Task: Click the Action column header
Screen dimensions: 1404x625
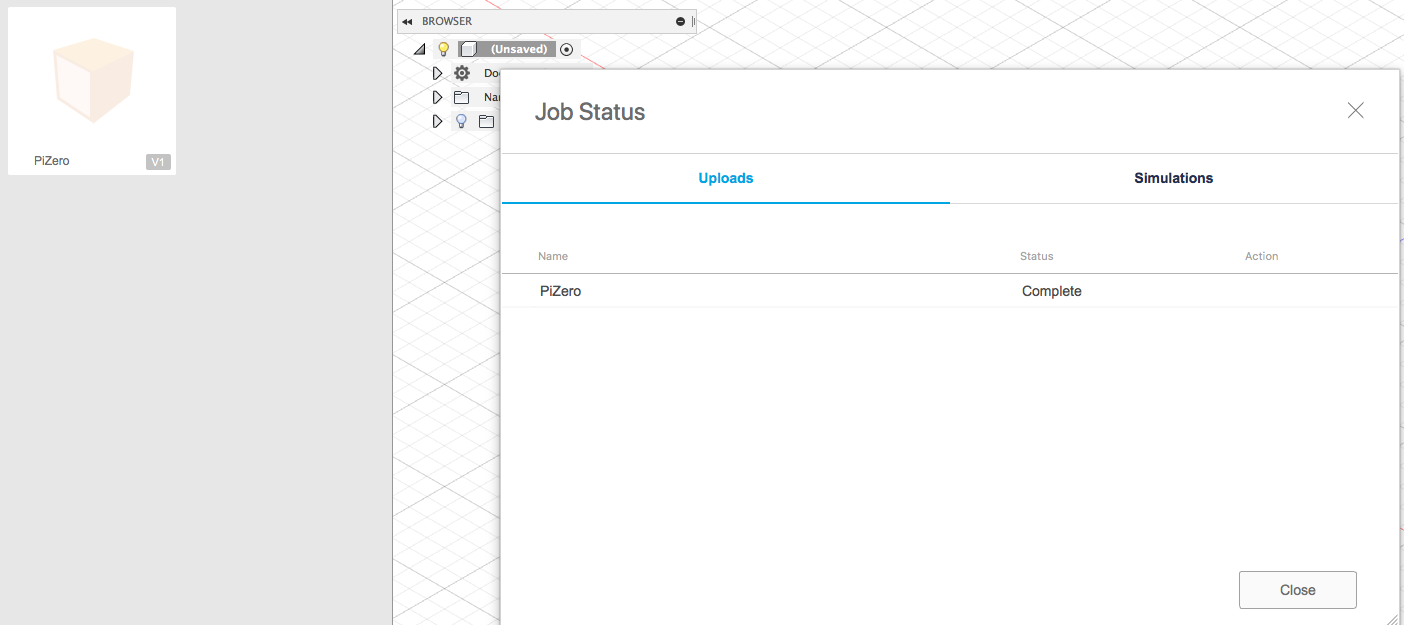Action: pos(1262,256)
